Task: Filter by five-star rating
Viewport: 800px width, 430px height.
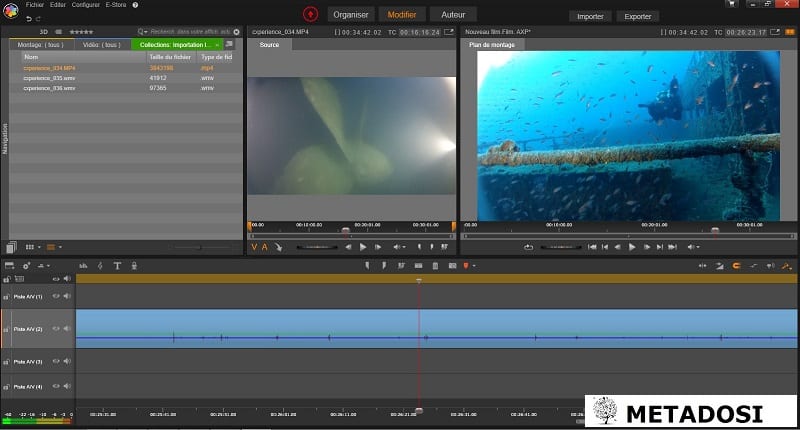Action: (x=81, y=32)
